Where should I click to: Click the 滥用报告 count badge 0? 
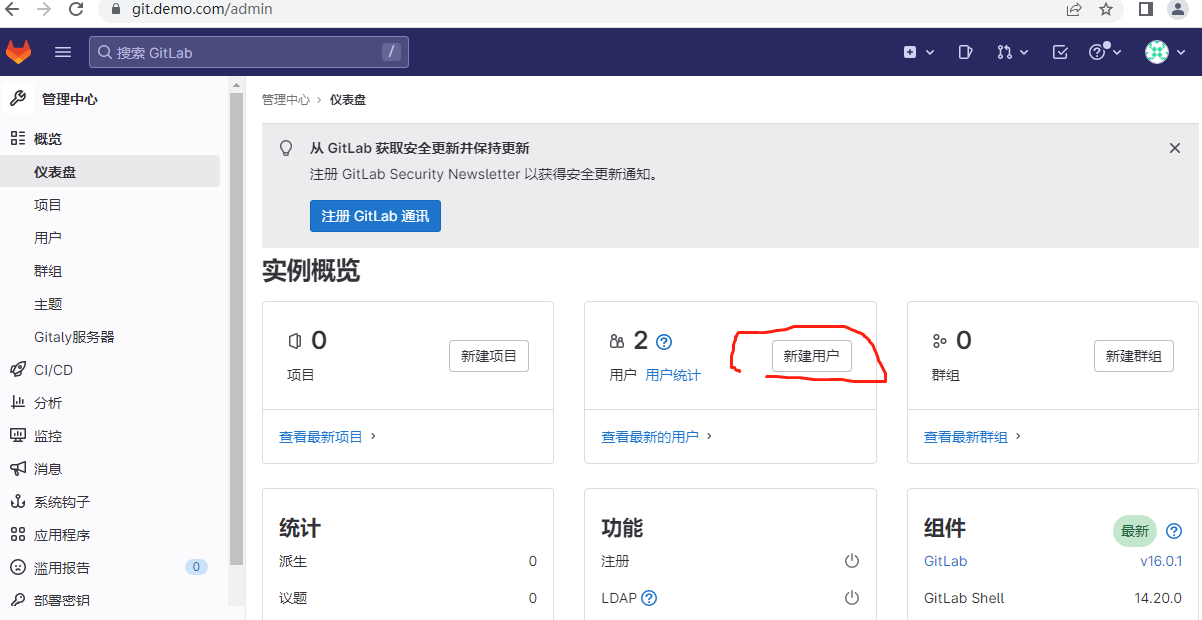[196, 567]
